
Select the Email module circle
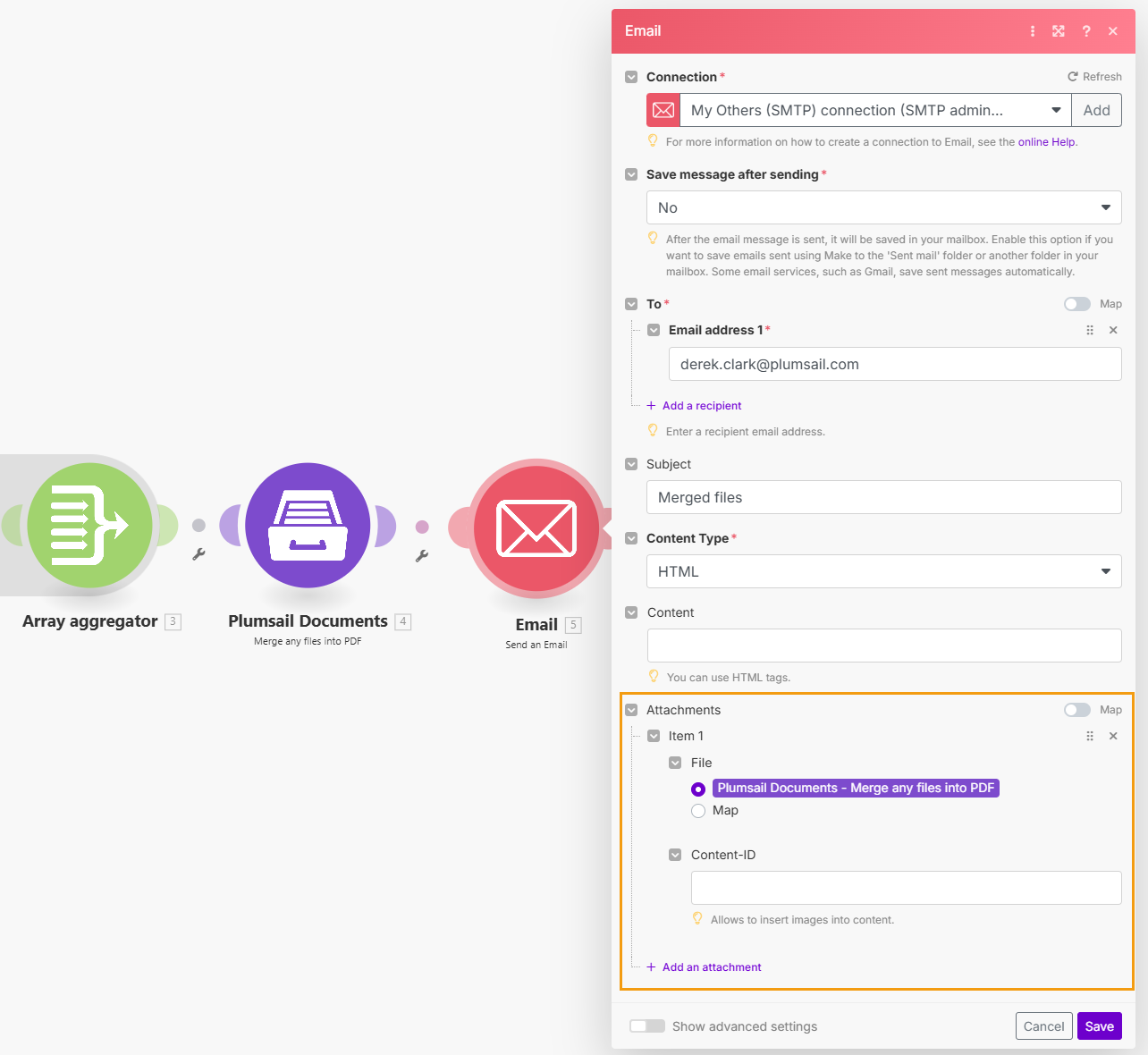pyautogui.click(x=536, y=527)
